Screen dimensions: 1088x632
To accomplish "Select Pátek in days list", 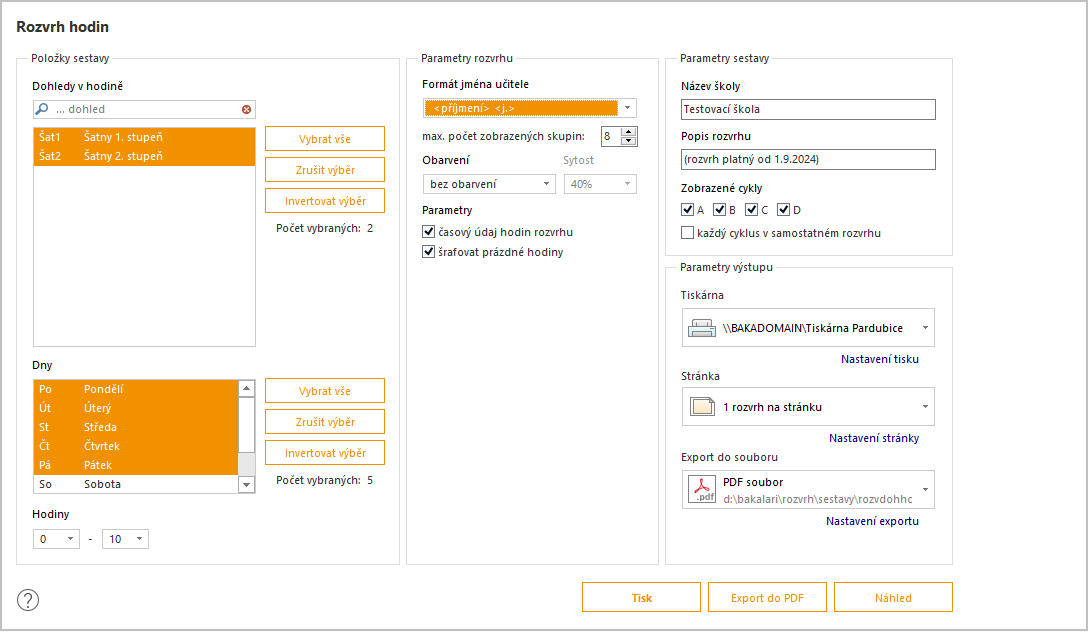I will pos(135,466).
